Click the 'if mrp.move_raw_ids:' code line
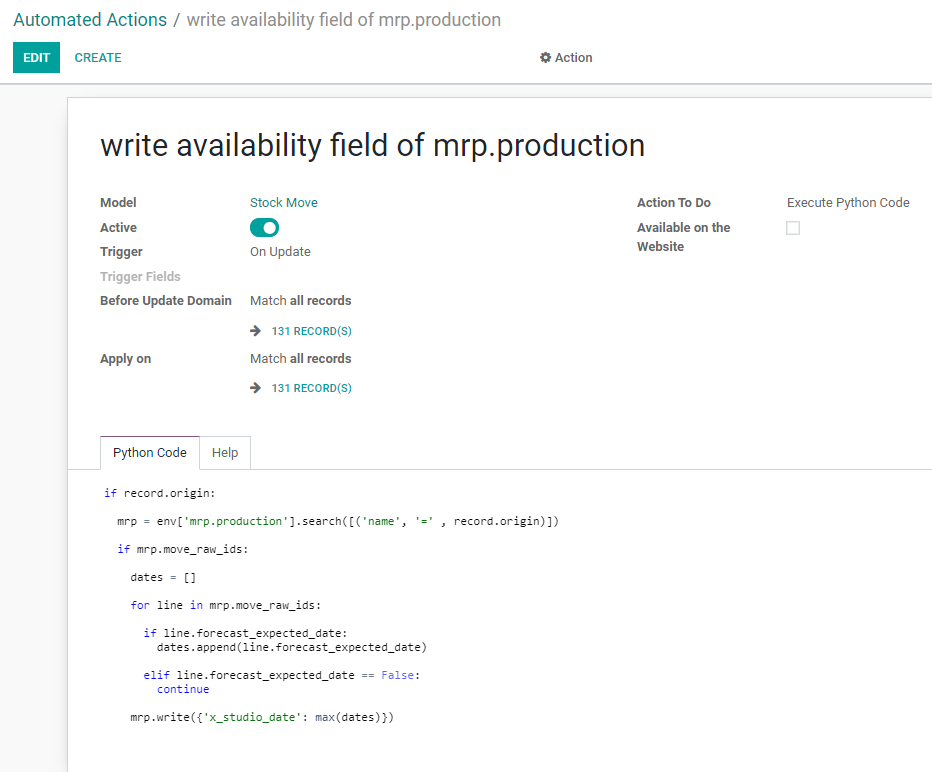This screenshot has height=772, width=932. coord(182,549)
